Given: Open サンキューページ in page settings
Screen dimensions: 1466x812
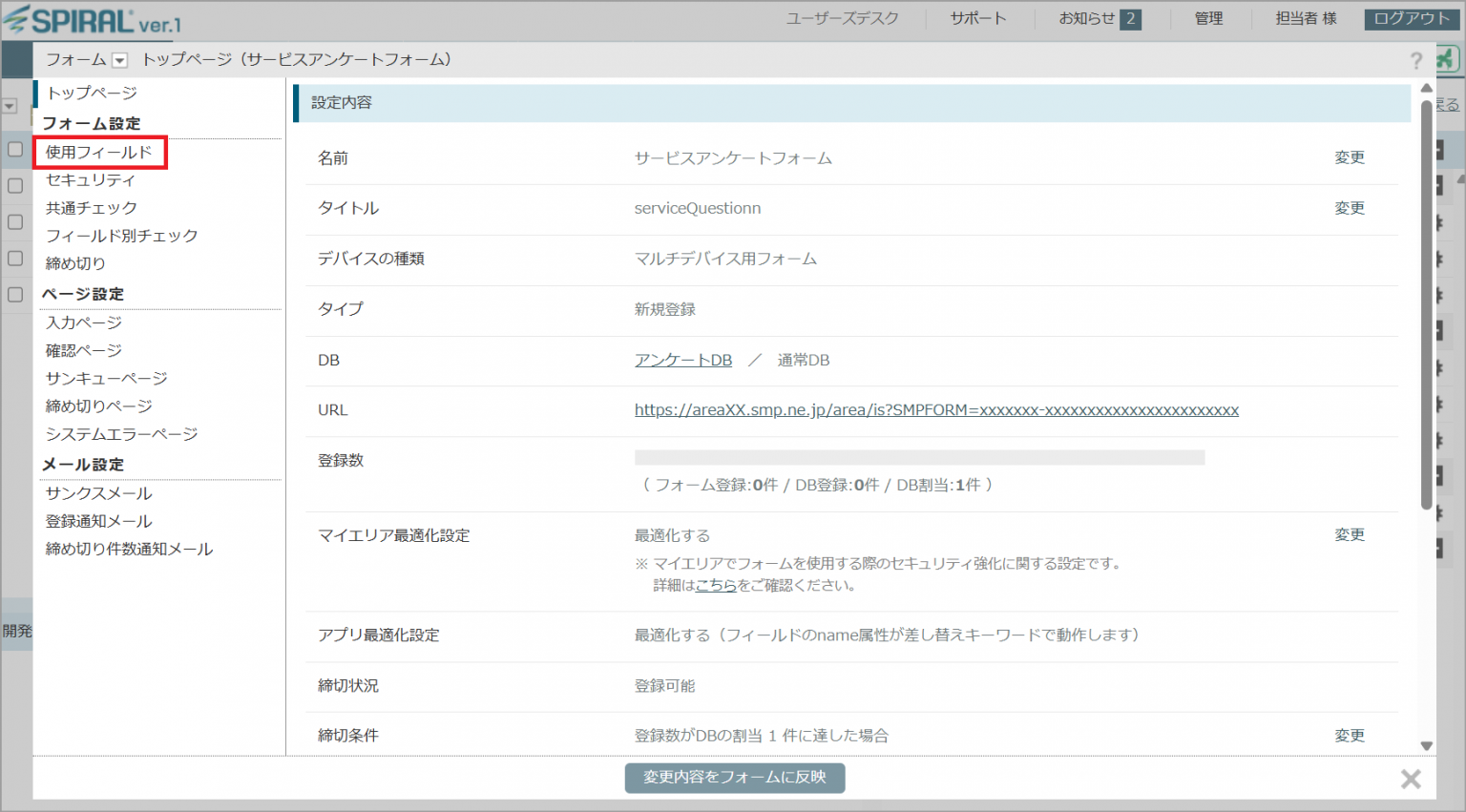Looking at the screenshot, I should click(107, 379).
